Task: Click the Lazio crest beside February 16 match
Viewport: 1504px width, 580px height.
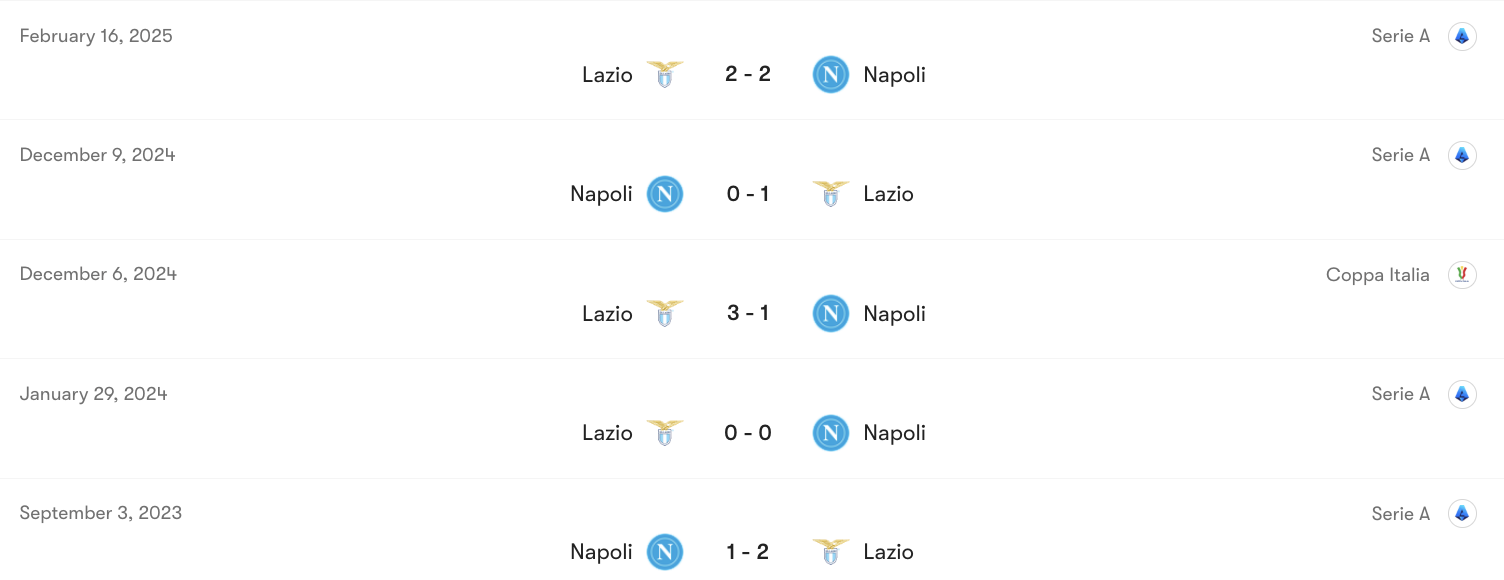Action: tap(665, 74)
